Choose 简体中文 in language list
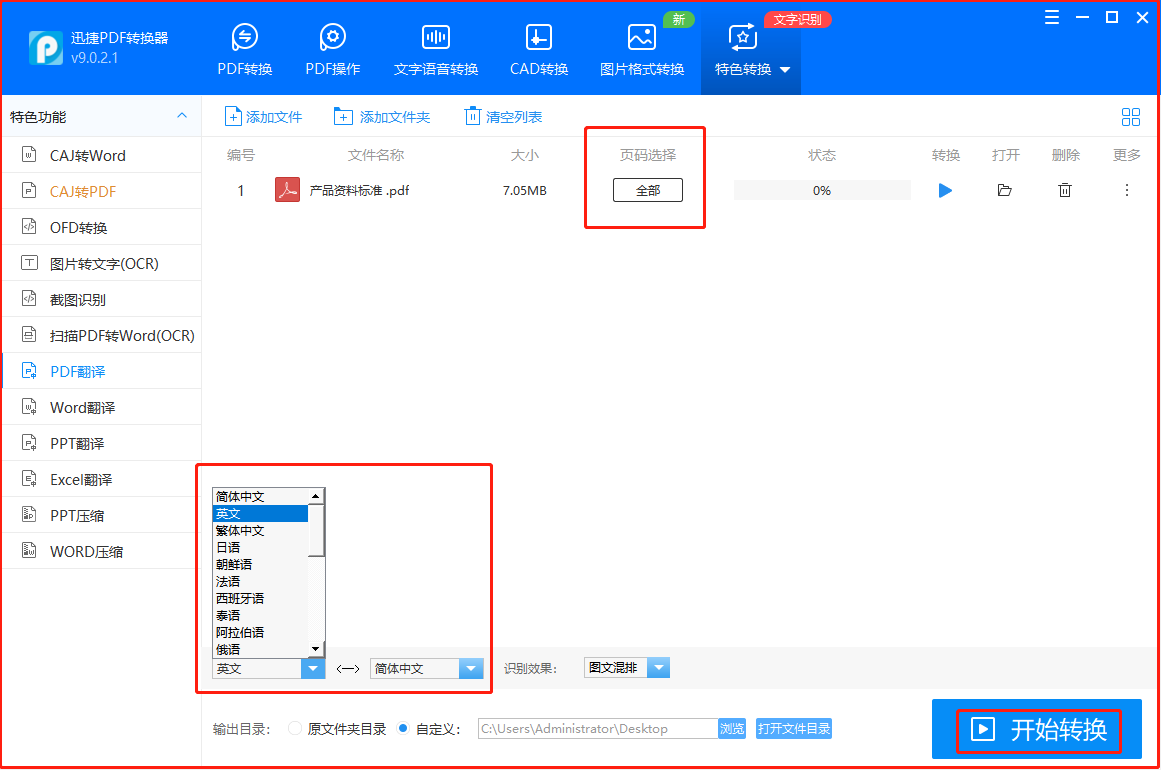 (260, 496)
